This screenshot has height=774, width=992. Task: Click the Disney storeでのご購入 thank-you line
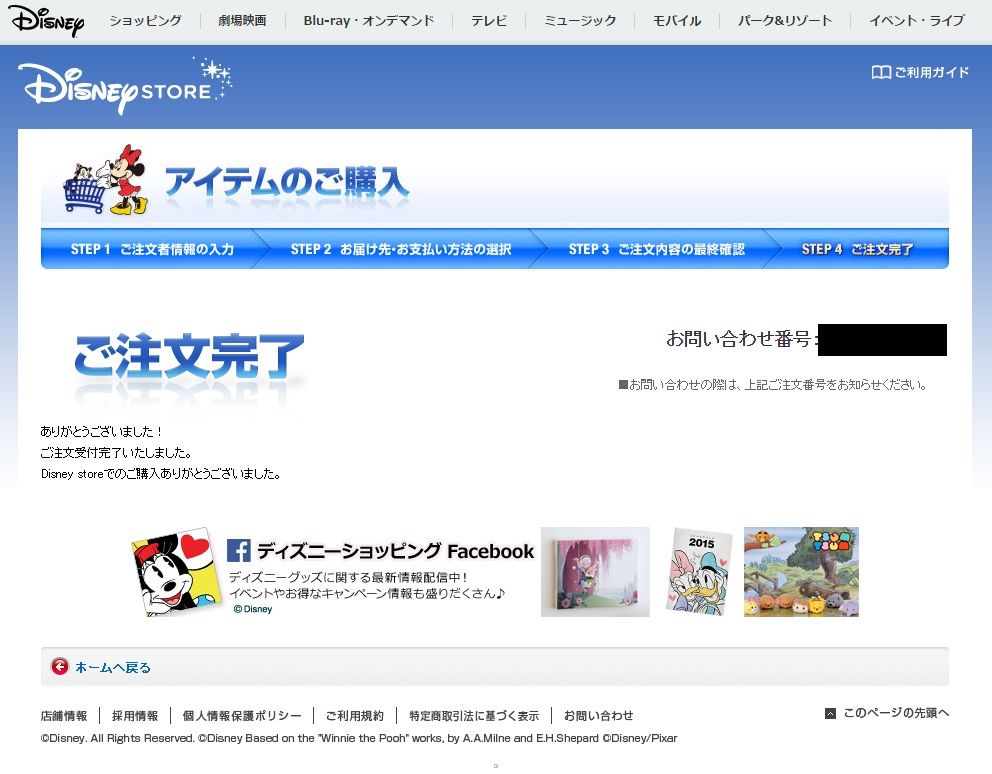pyautogui.click(x=161, y=473)
